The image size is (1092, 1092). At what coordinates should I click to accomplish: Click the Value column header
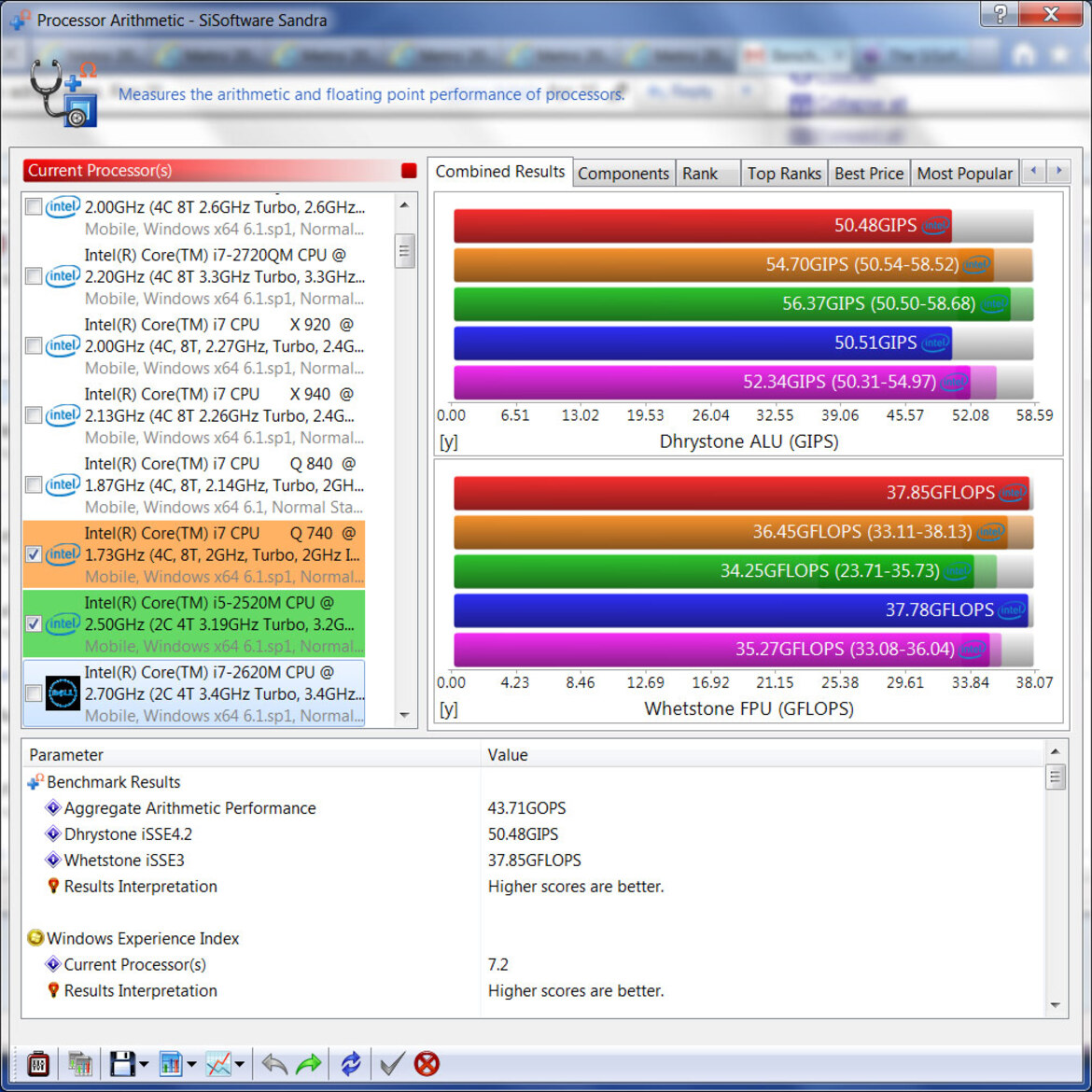[x=763, y=755]
